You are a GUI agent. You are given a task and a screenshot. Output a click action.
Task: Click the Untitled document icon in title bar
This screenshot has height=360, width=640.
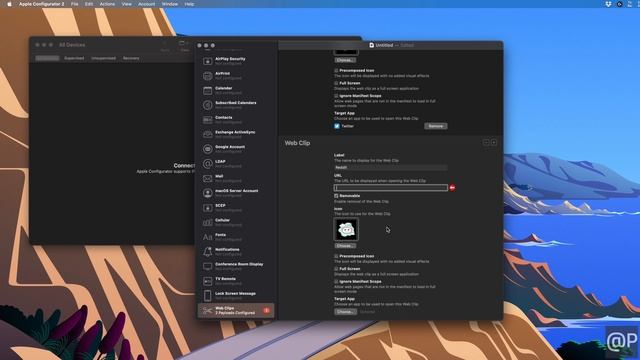371,45
